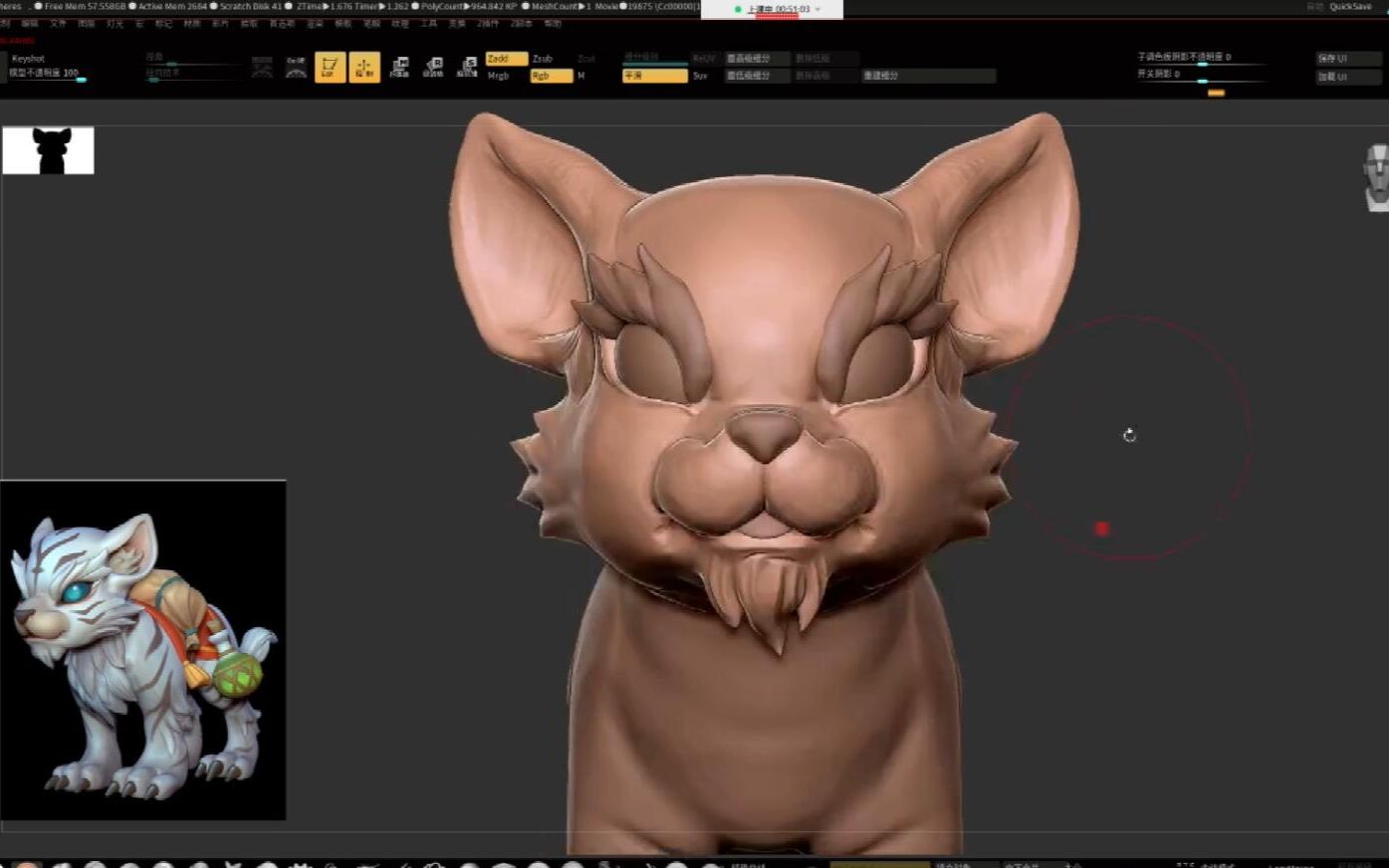Click the upper slider left of floor icon

(193, 60)
